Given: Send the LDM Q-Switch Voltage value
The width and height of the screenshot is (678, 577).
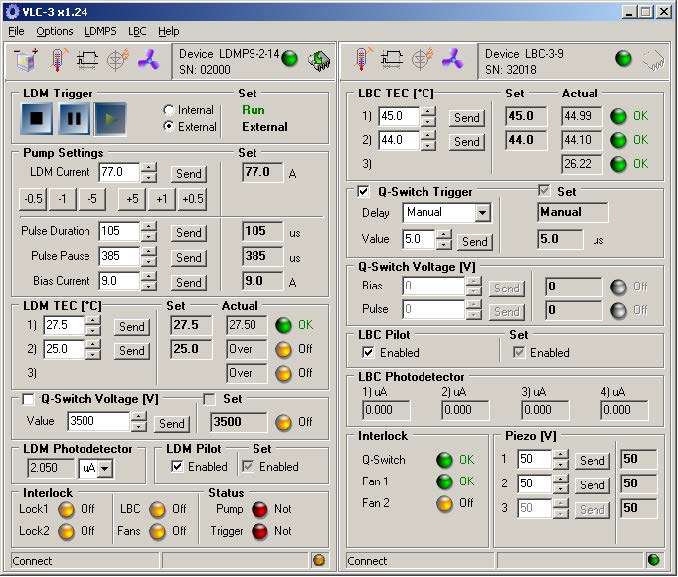Looking at the screenshot, I should 172,423.
